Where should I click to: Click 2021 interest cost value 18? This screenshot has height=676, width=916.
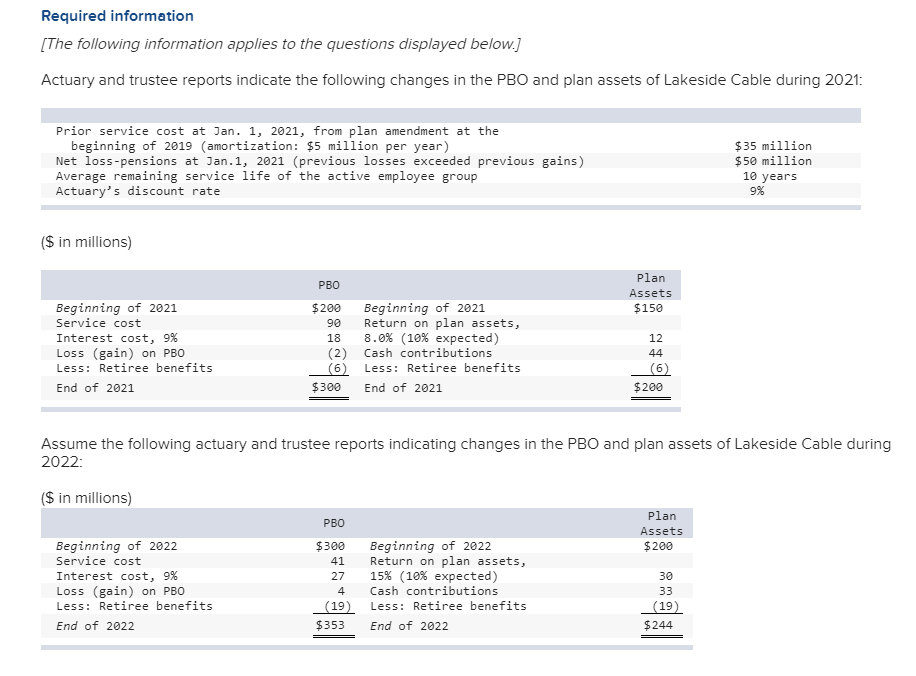tap(334, 338)
